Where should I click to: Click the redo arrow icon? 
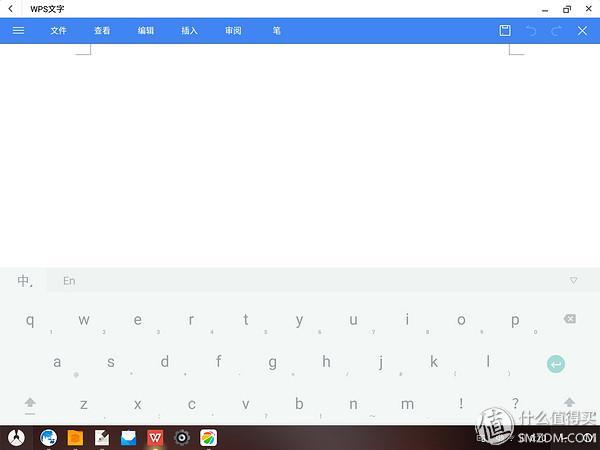[557, 31]
